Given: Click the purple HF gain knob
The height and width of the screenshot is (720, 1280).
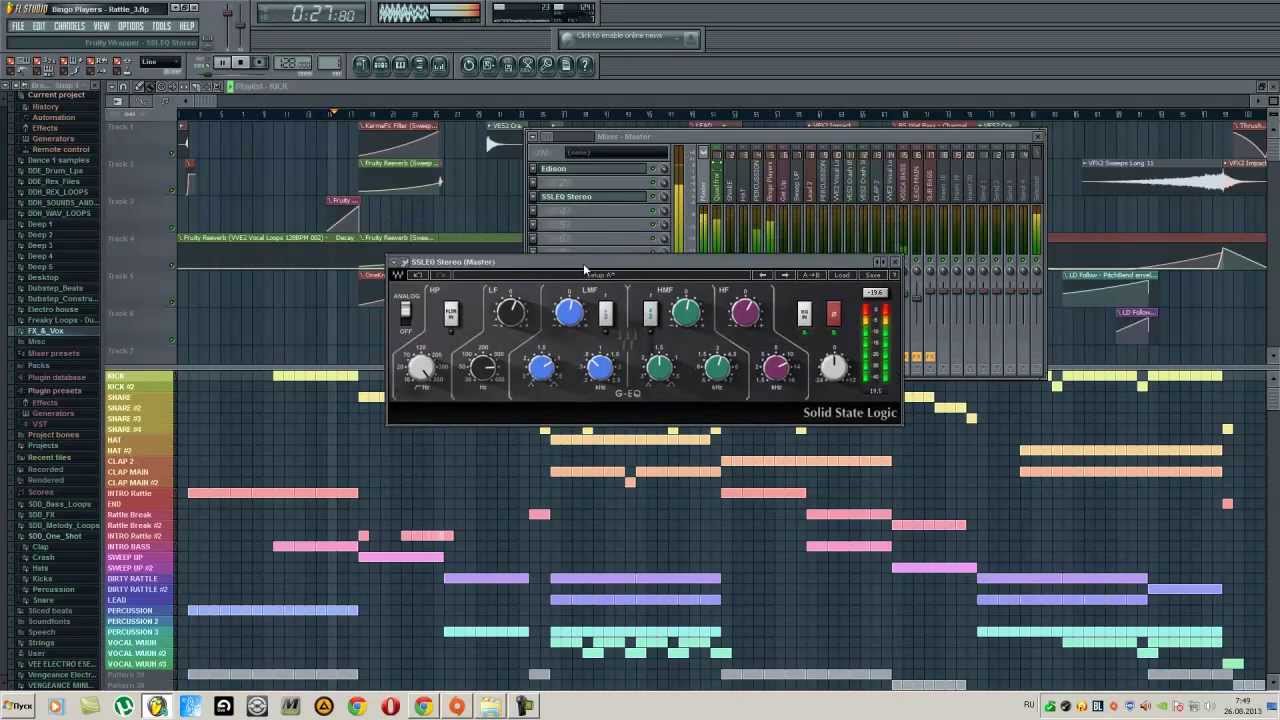Looking at the screenshot, I should (745, 313).
